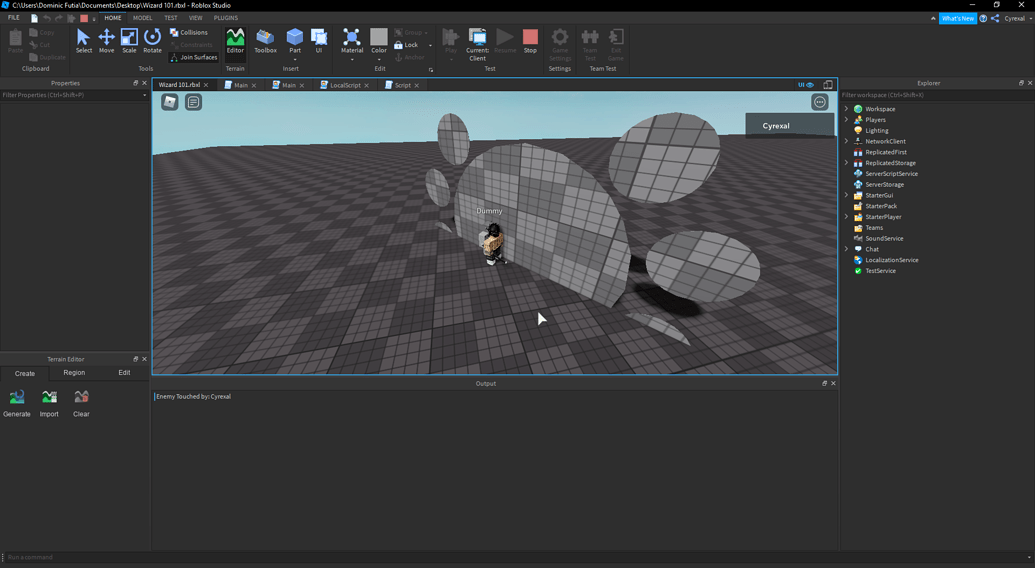This screenshot has height=568, width=1035.
Task: Expand the StarterPlayer node
Action: tap(846, 216)
